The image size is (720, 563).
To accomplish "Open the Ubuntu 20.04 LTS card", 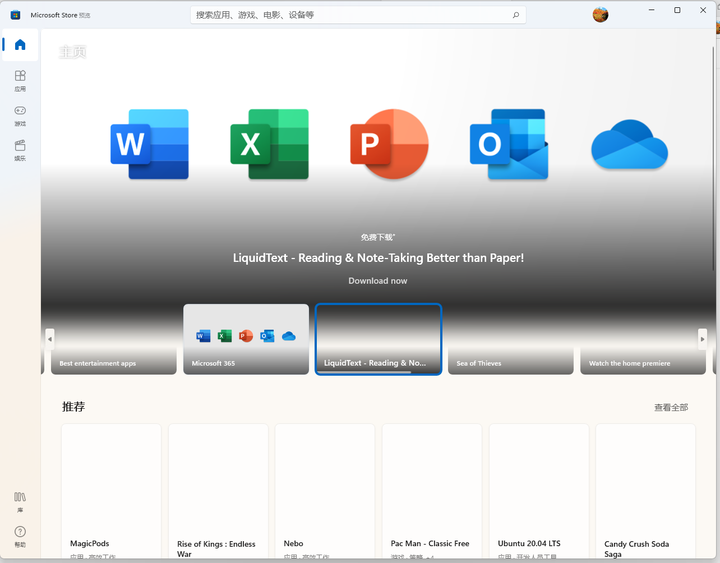I will (539, 491).
